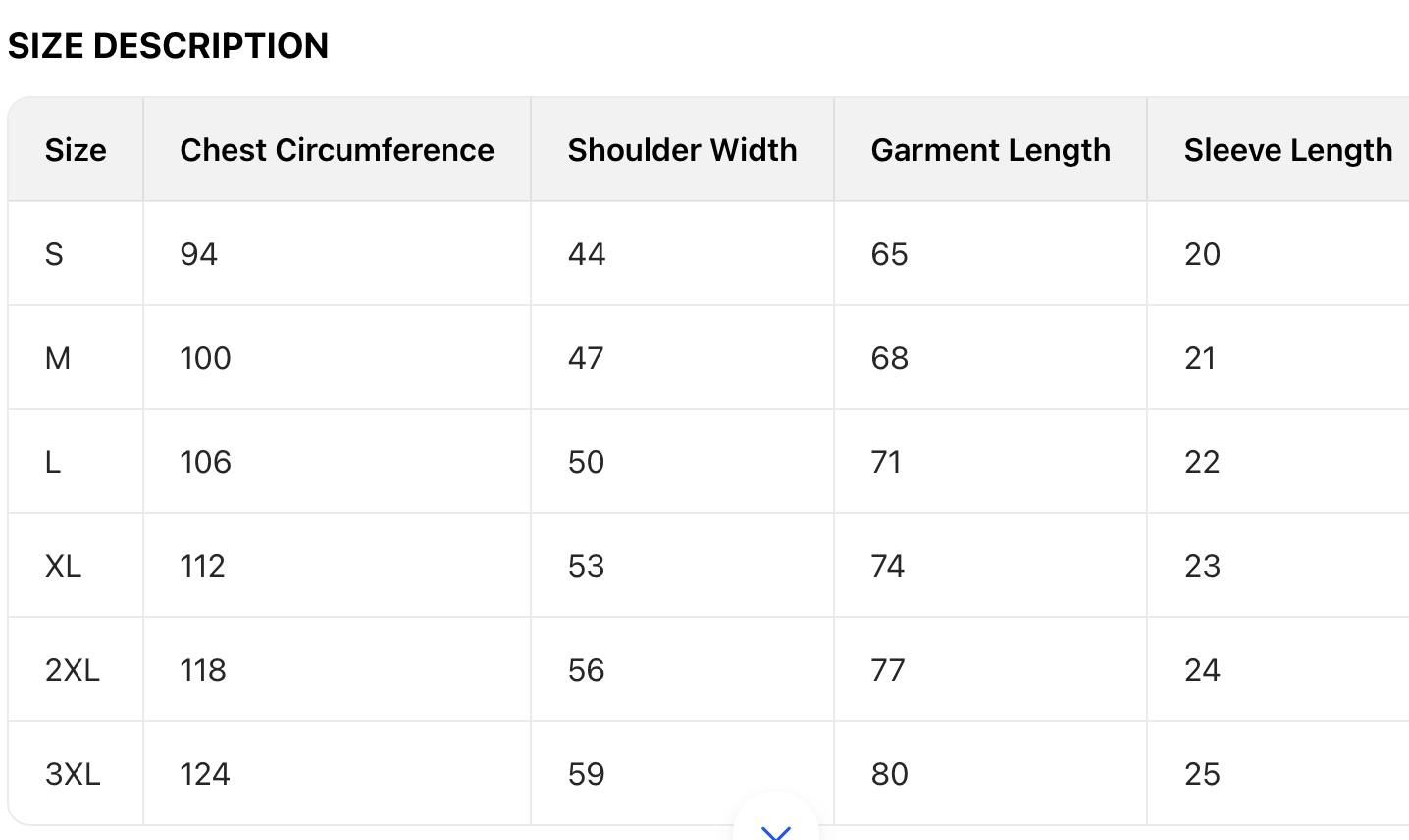The width and height of the screenshot is (1409, 840).
Task: Click chest circumference value 118
Action: (203, 670)
